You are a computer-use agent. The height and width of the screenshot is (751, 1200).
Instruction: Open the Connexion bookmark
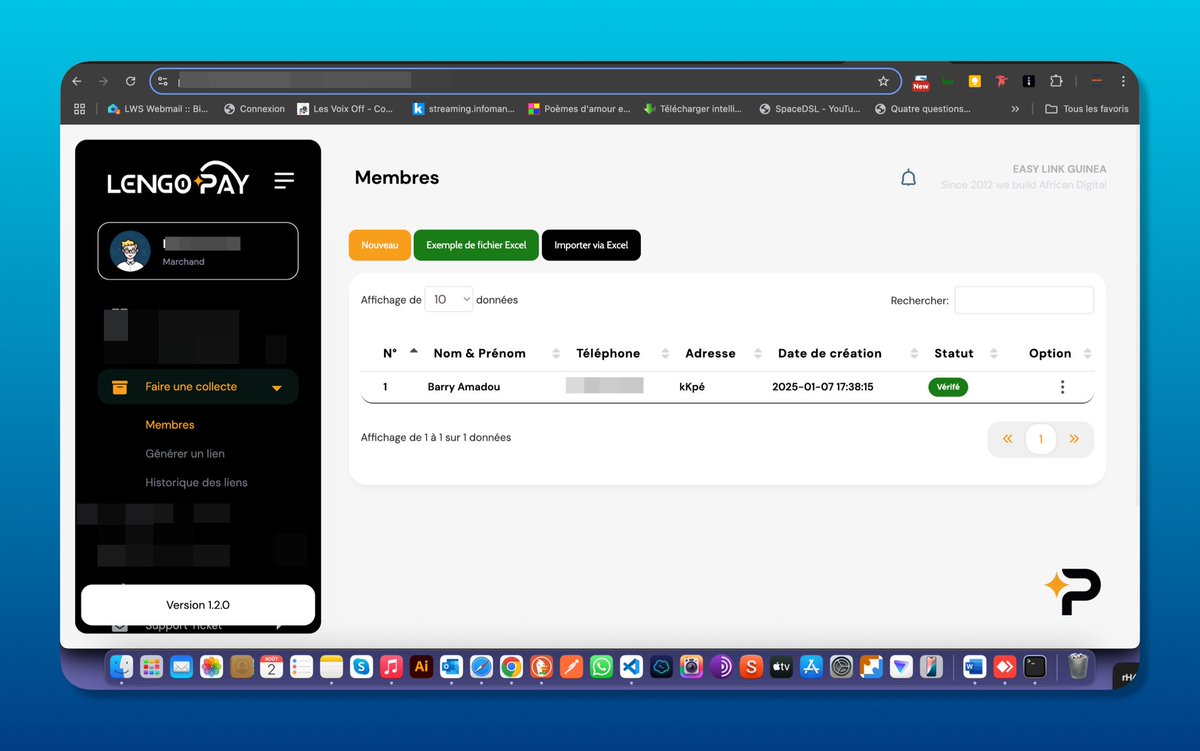255,109
